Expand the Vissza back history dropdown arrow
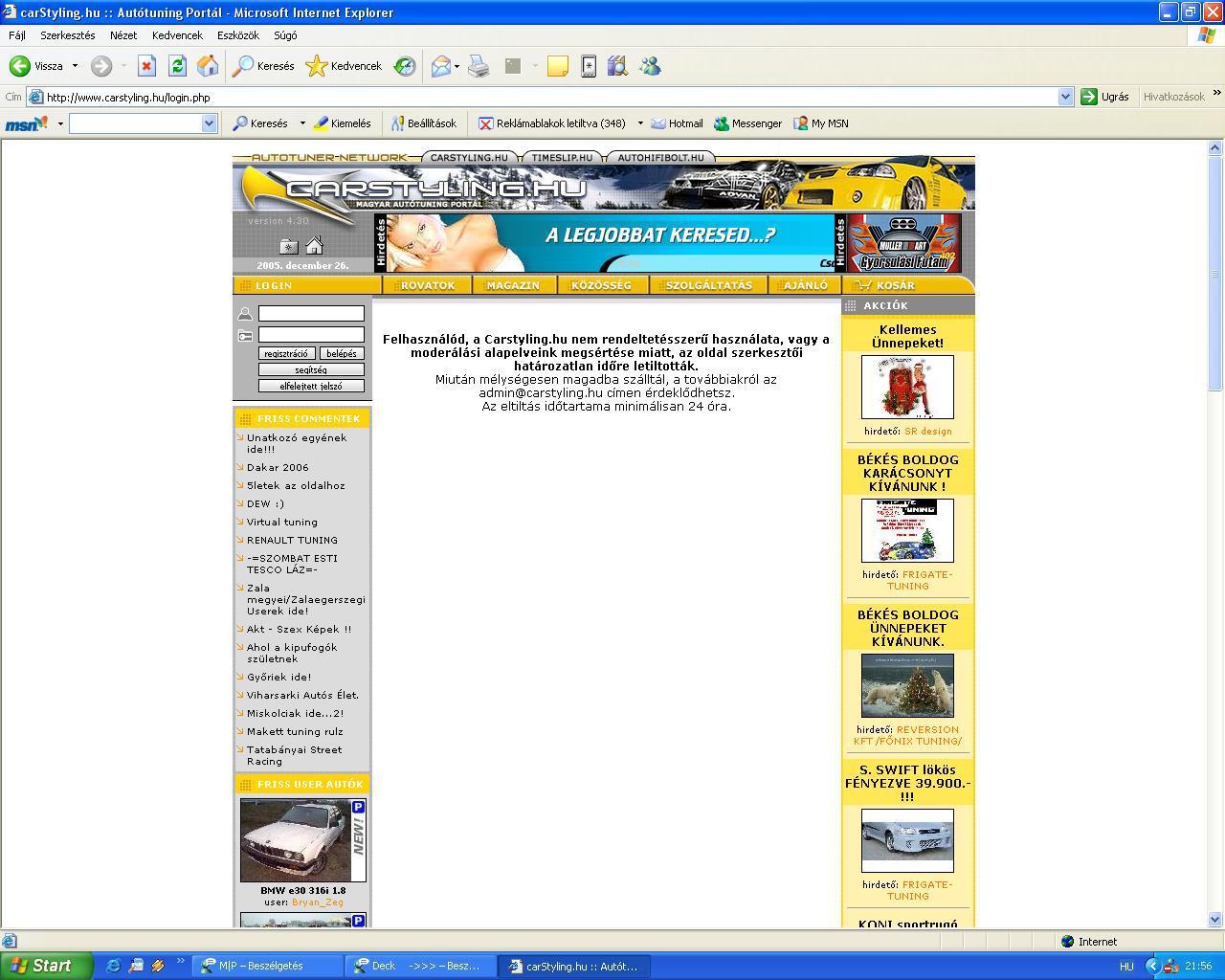The image size is (1225, 980). [75, 66]
